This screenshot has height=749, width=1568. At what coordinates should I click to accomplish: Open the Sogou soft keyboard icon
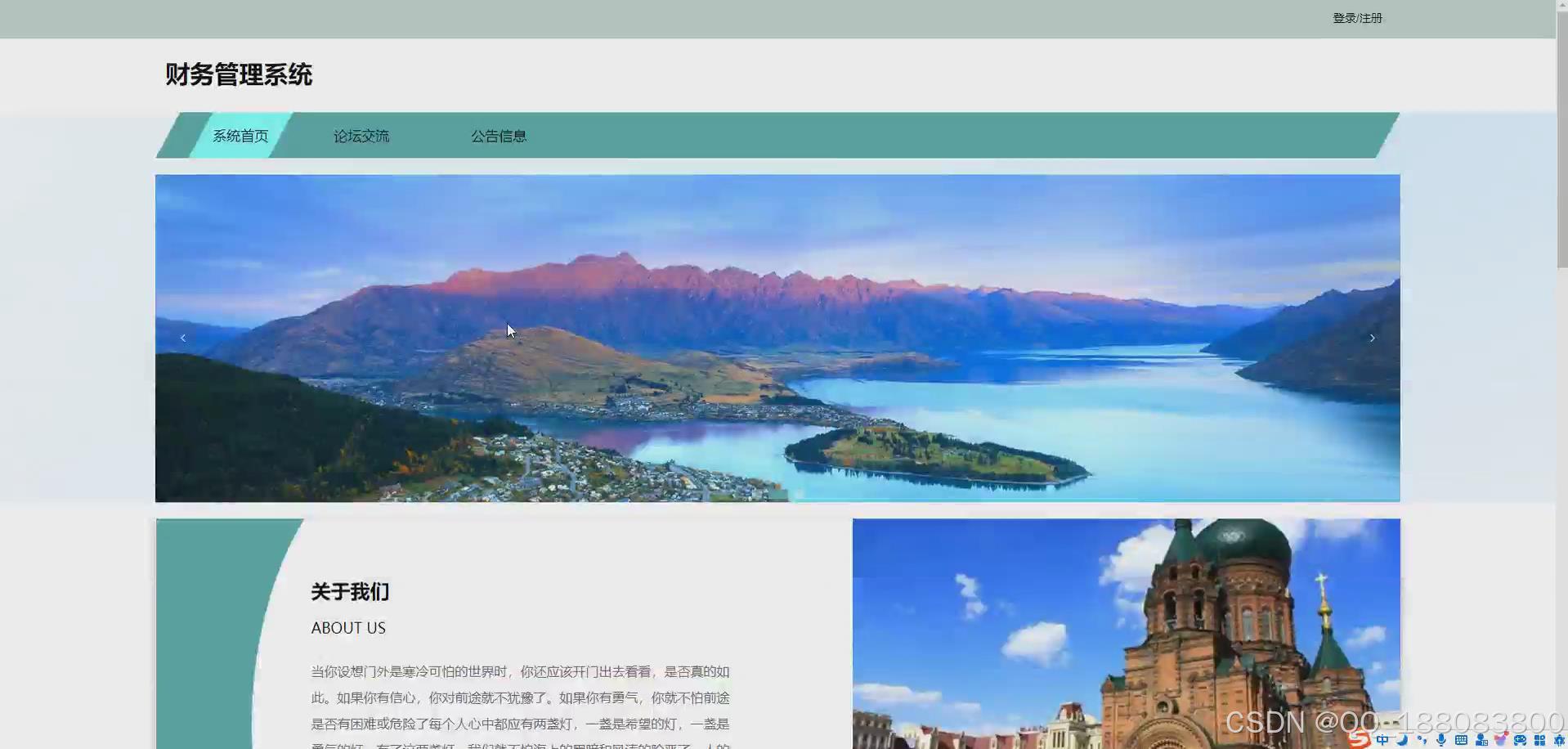[1460, 739]
